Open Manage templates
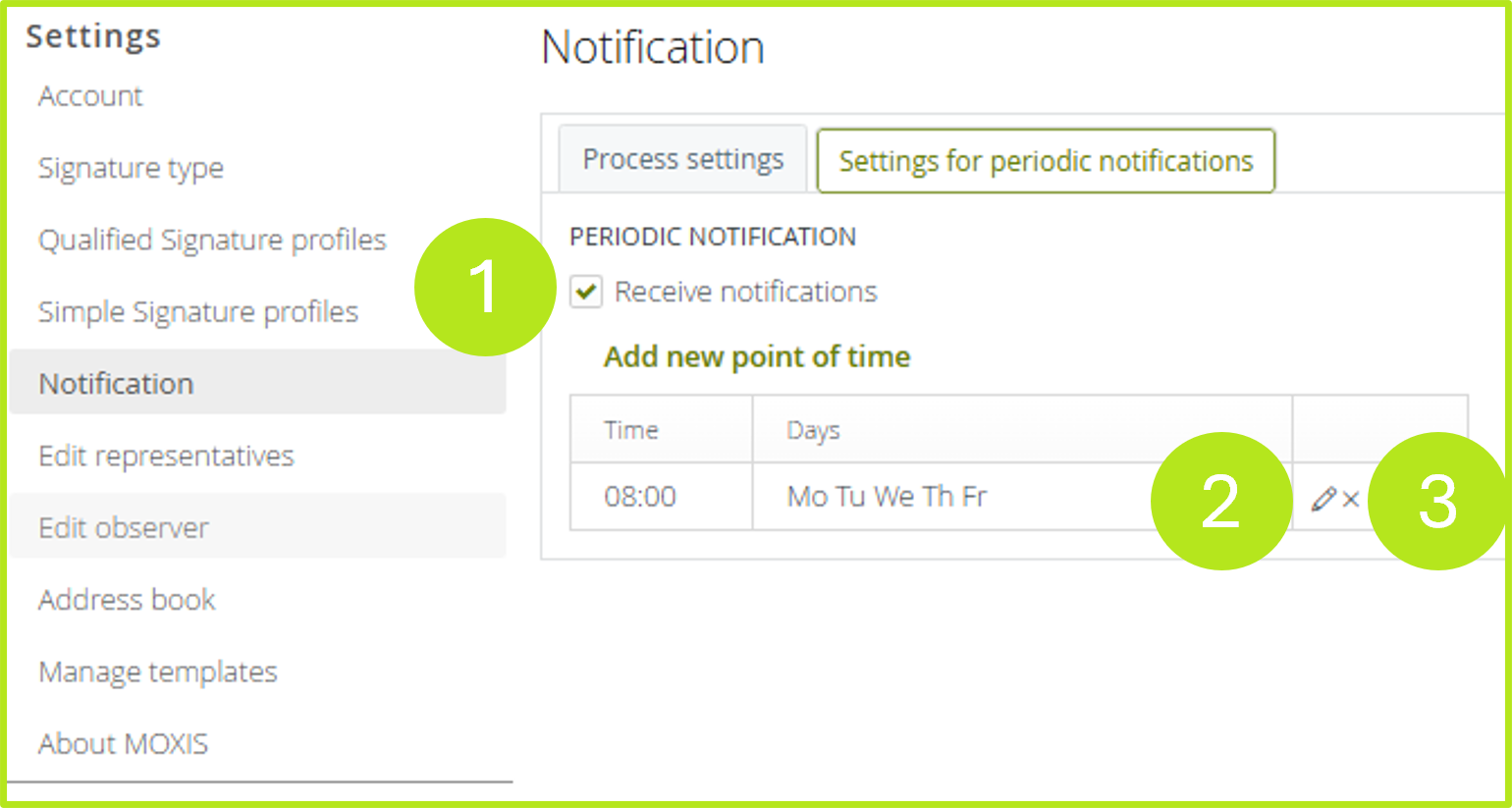 pyautogui.click(x=157, y=672)
